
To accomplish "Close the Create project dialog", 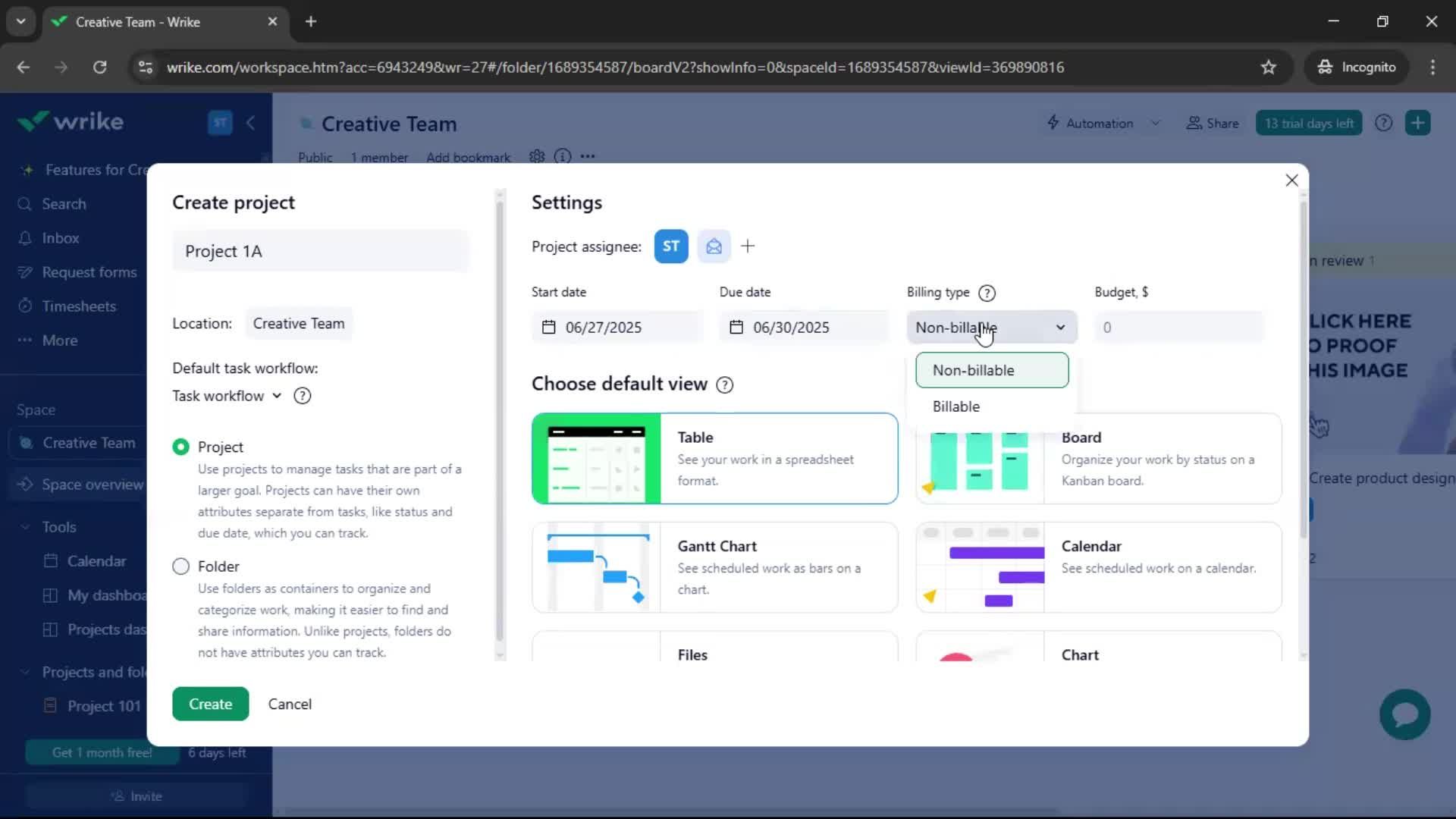I will point(1291,180).
